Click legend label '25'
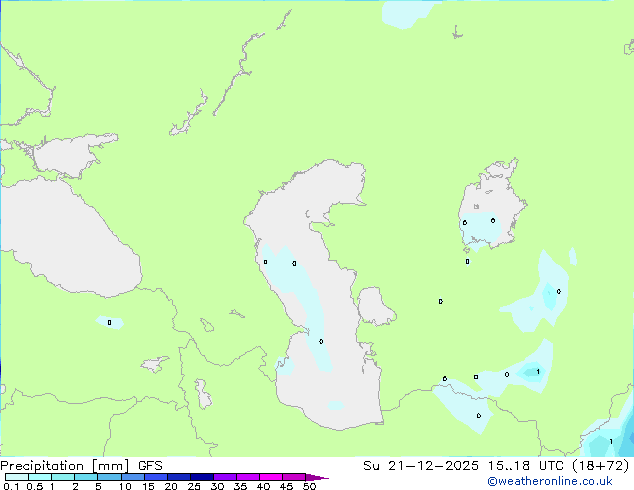The height and width of the screenshot is (490, 634). [194, 486]
